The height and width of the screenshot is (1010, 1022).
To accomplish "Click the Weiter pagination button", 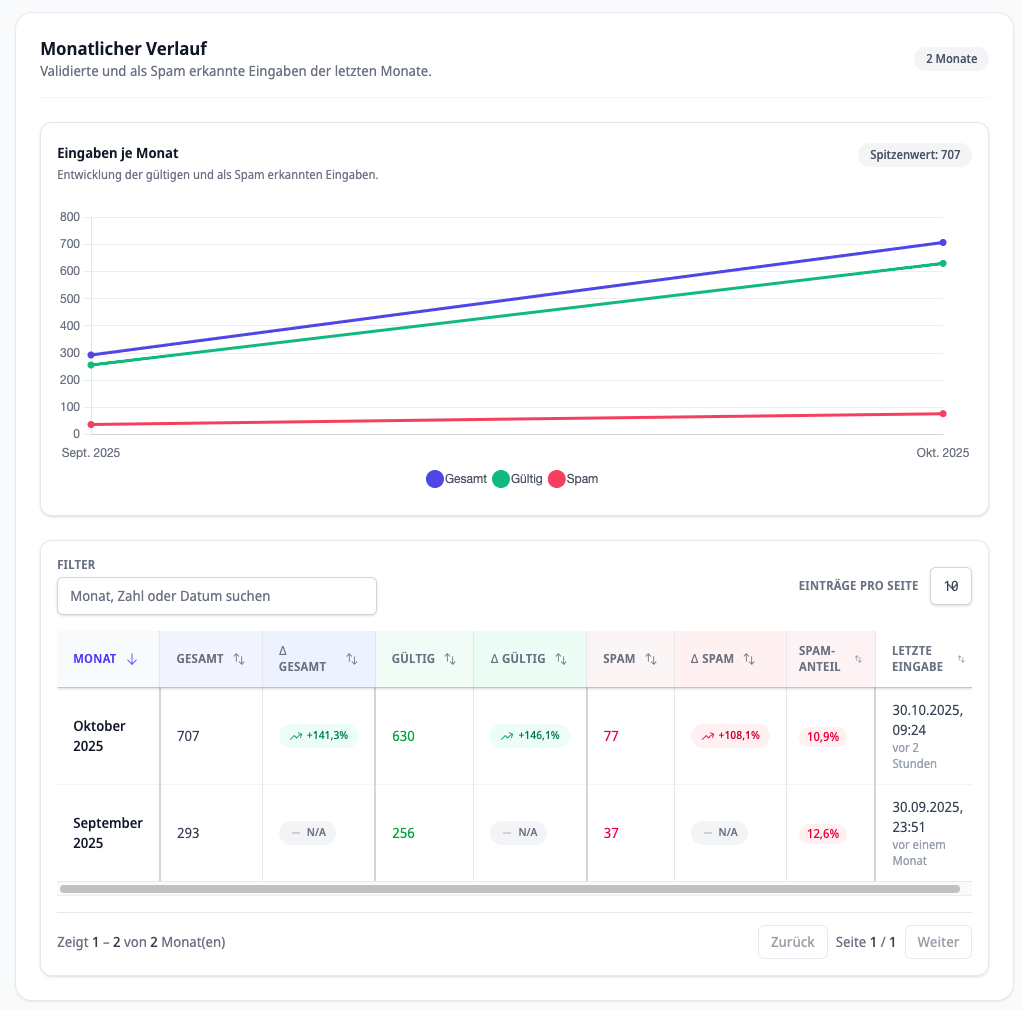I will pyautogui.click(x=938, y=941).
